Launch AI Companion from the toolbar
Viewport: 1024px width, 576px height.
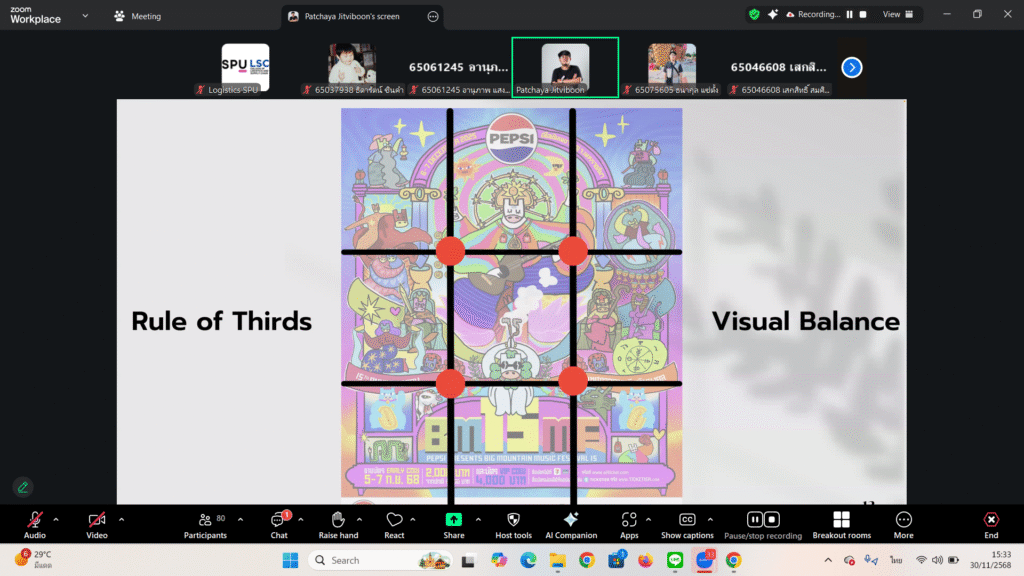pos(571,521)
